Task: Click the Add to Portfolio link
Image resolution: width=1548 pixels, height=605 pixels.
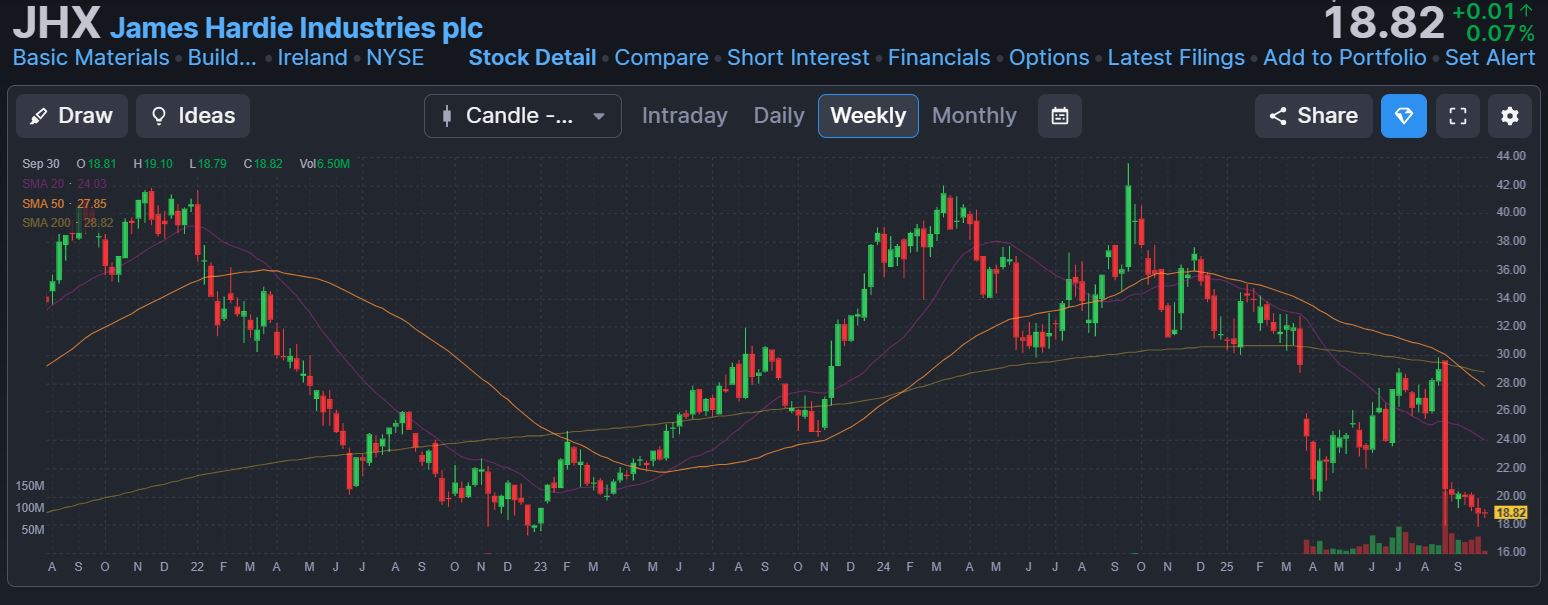Action: [1344, 58]
